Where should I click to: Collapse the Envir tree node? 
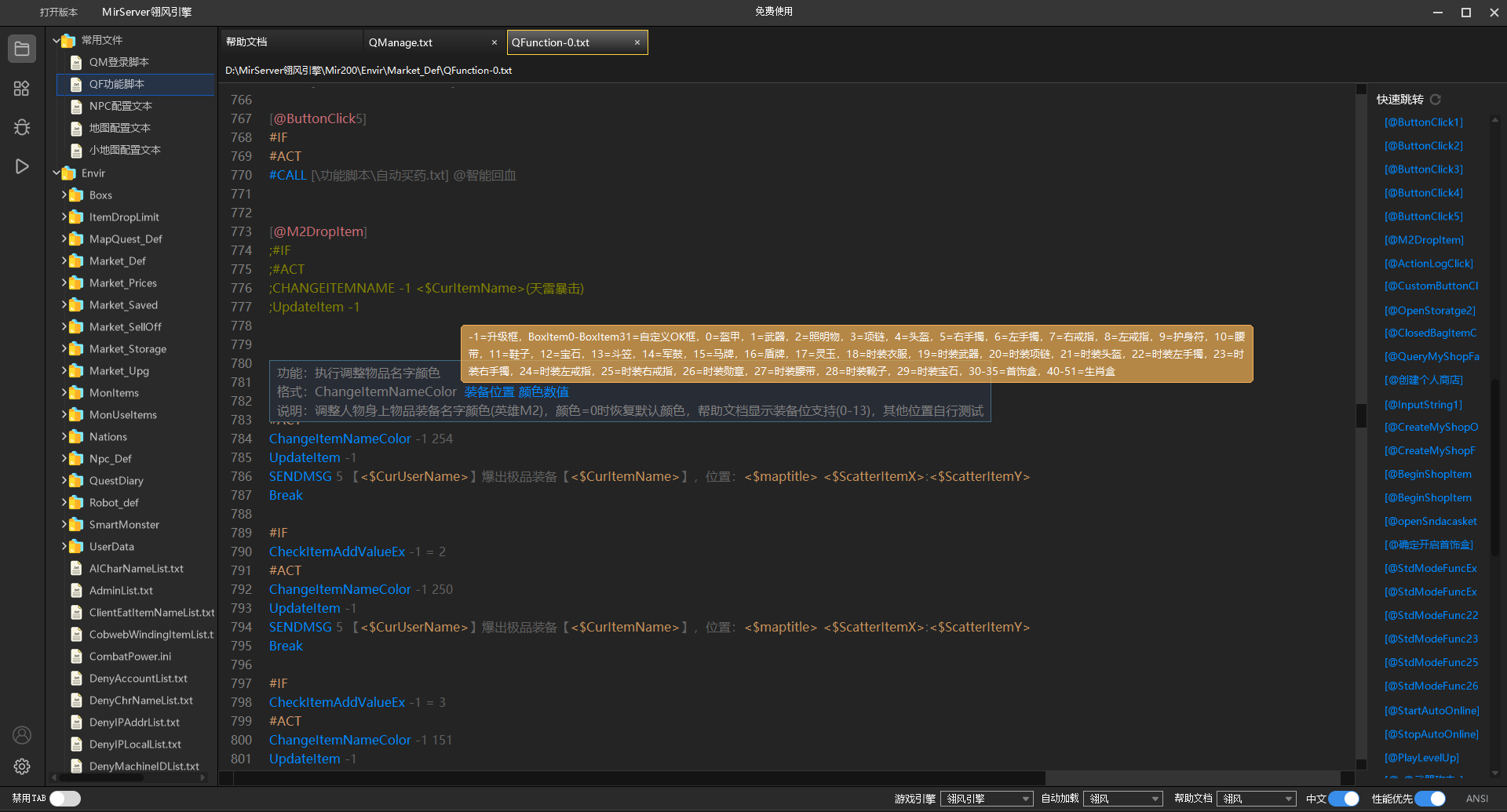(x=57, y=173)
